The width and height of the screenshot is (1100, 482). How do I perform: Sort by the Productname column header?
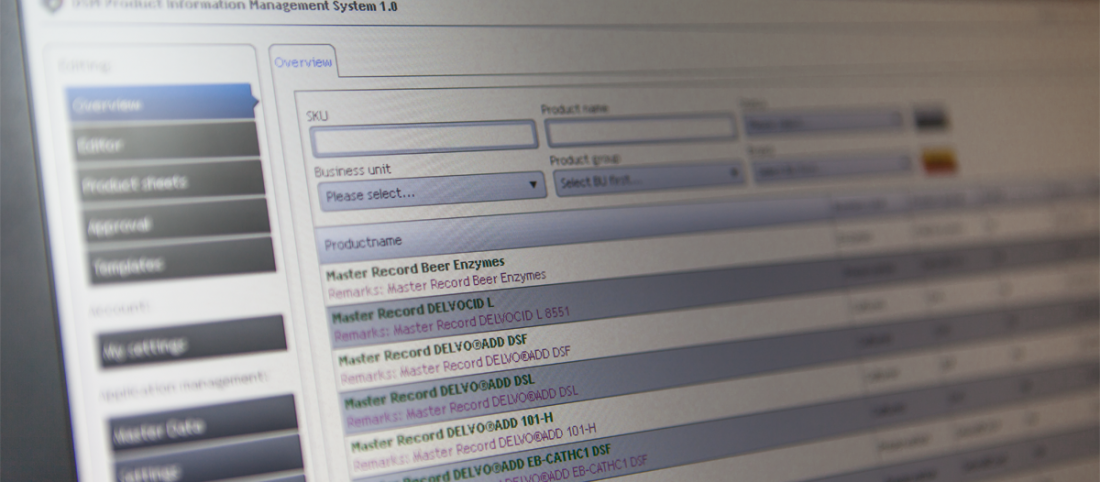coord(363,241)
